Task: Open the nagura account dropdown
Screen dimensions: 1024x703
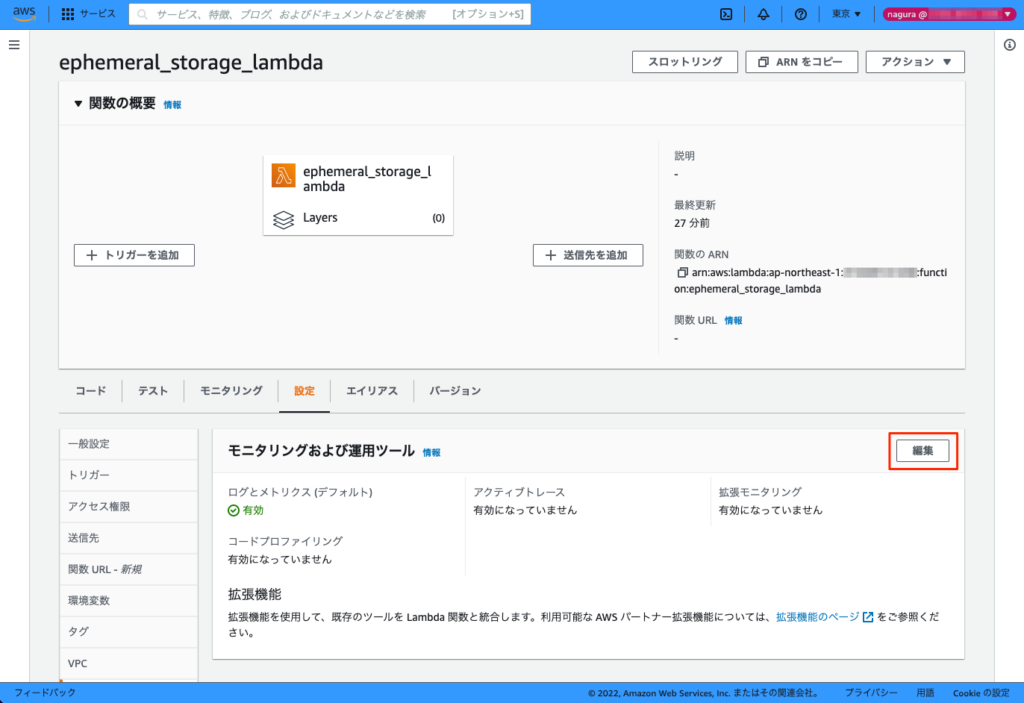Action: click(948, 14)
